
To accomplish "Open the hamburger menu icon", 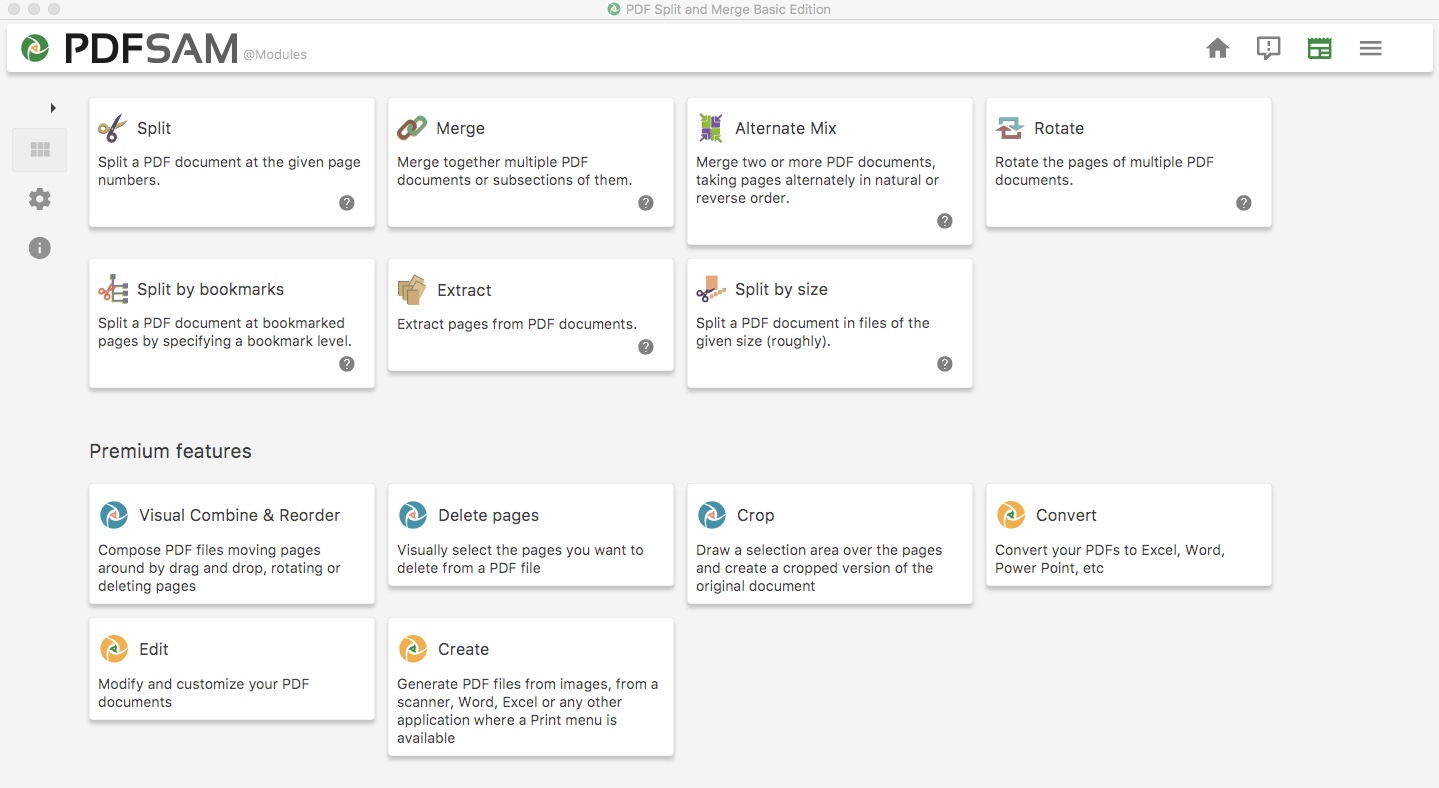I will tap(1370, 48).
